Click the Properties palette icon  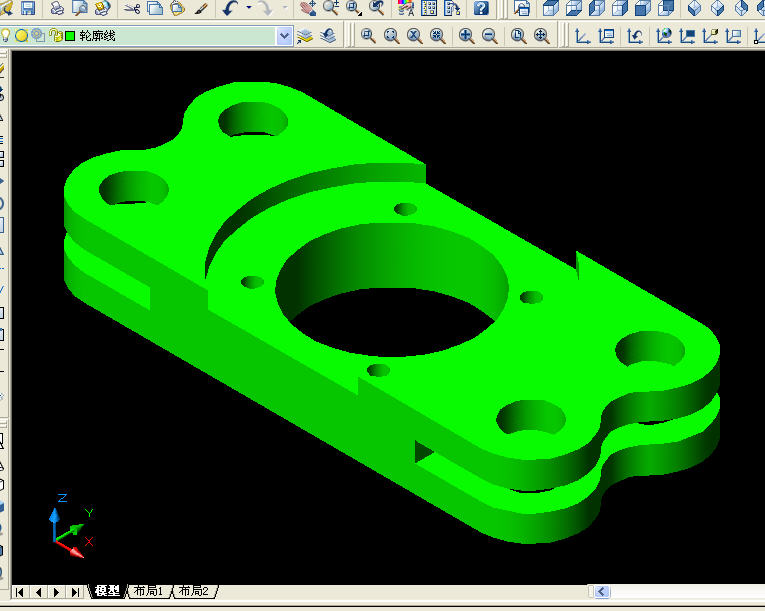[405, 8]
